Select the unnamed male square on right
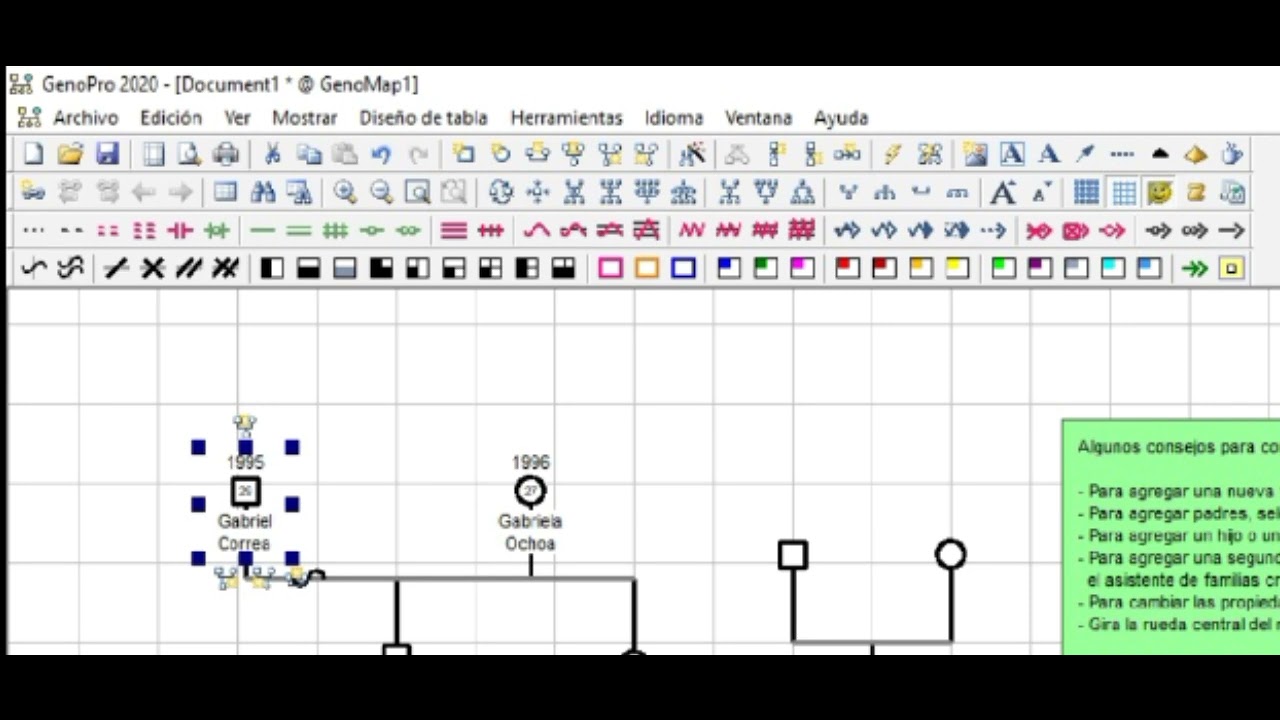Viewport: 1280px width, 720px height. (793, 555)
